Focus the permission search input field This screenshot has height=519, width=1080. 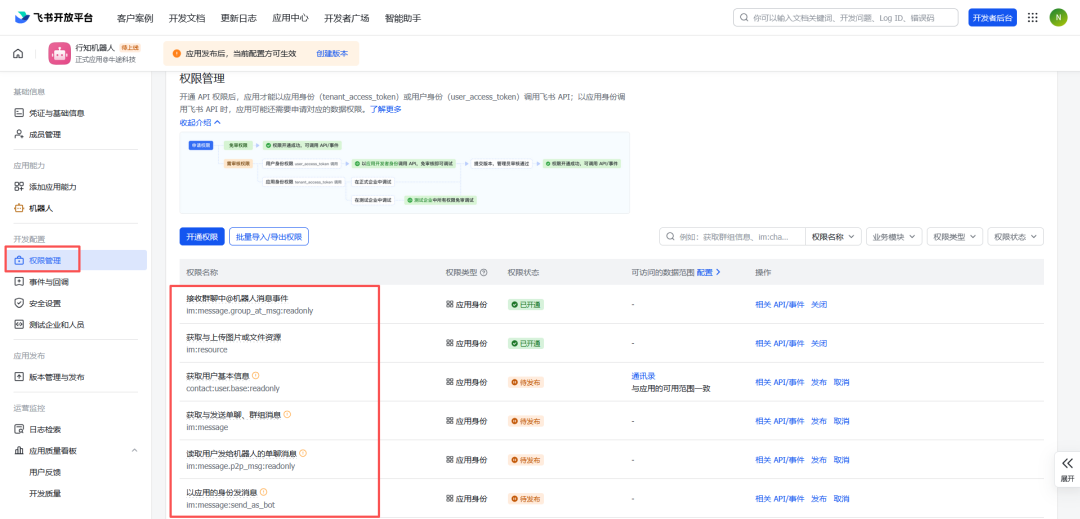[x=733, y=236]
